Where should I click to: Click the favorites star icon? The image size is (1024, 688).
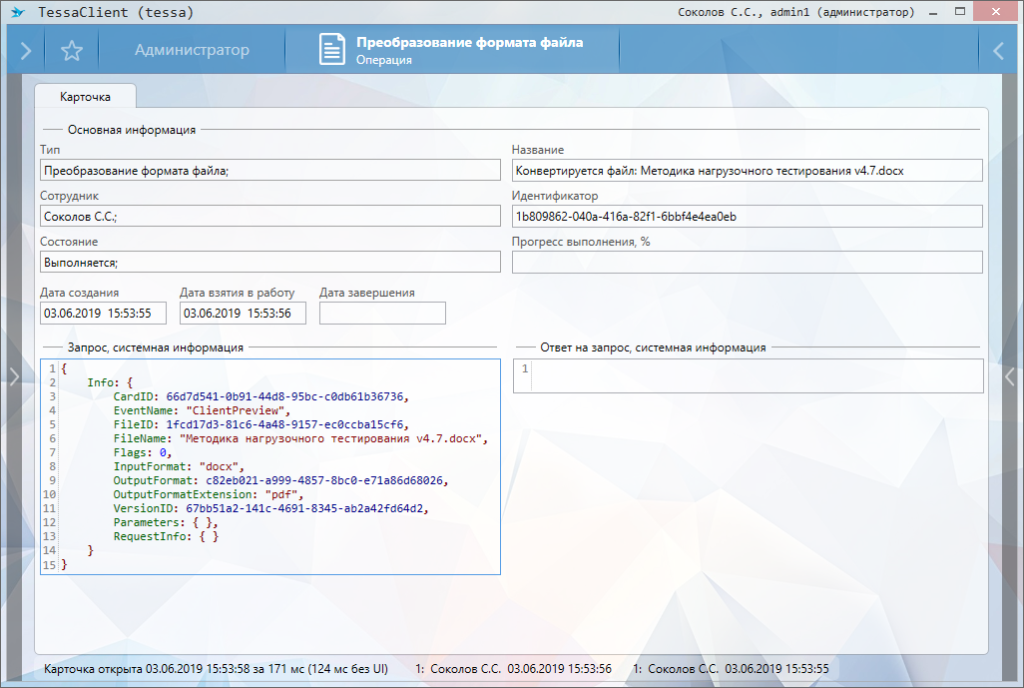tap(71, 51)
